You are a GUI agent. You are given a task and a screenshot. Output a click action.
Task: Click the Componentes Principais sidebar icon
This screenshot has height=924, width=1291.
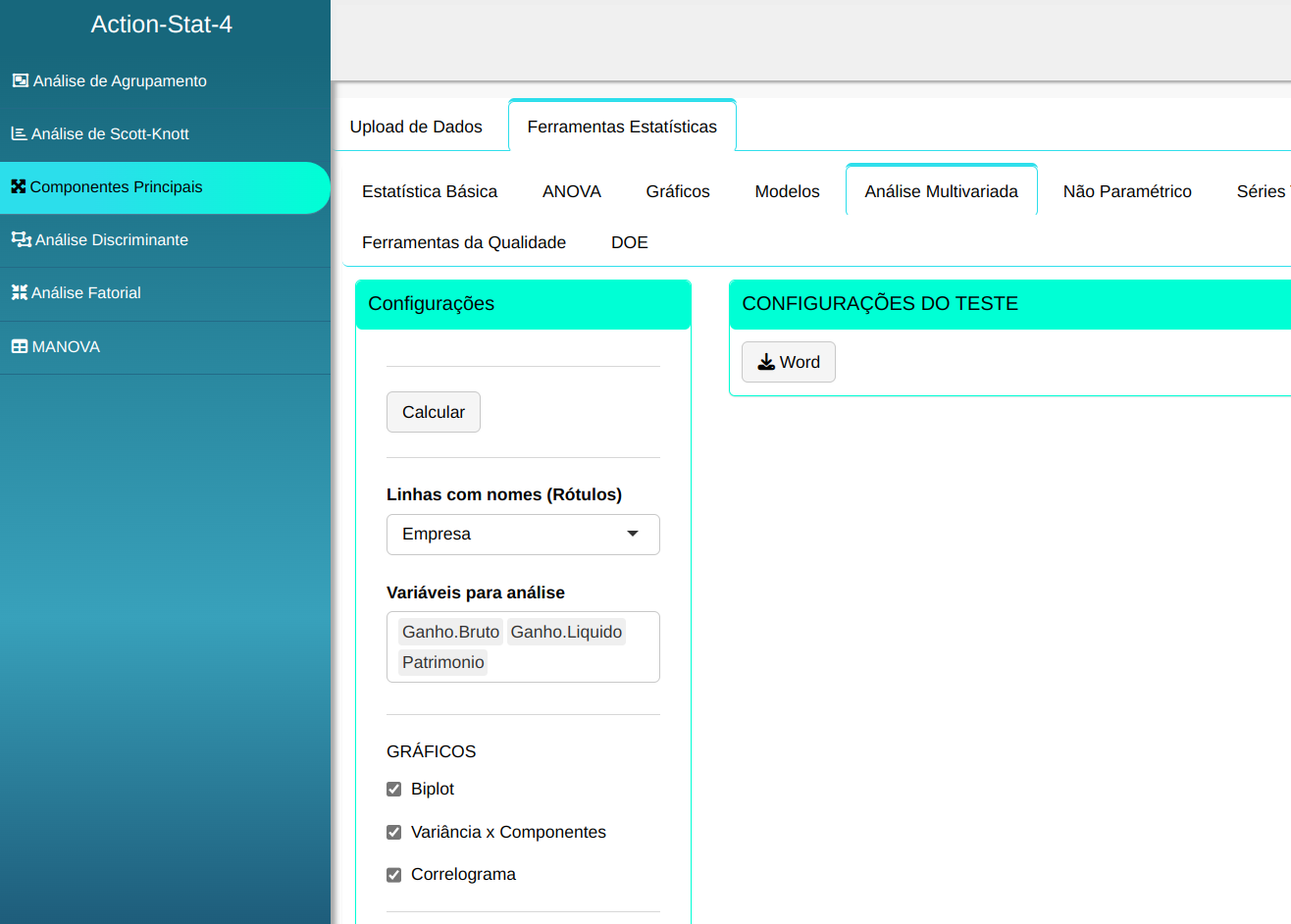(18, 186)
